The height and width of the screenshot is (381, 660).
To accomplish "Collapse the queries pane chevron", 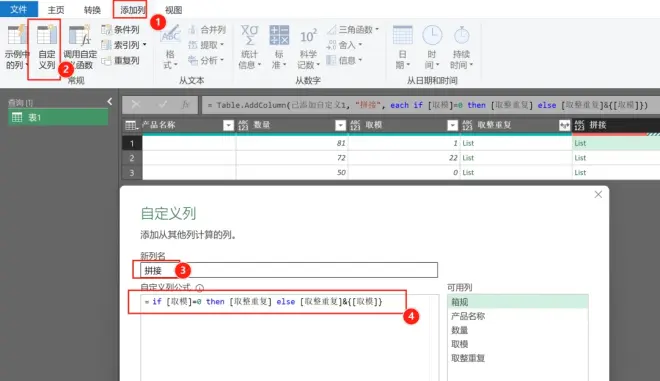I will pyautogui.click(x=109, y=101).
